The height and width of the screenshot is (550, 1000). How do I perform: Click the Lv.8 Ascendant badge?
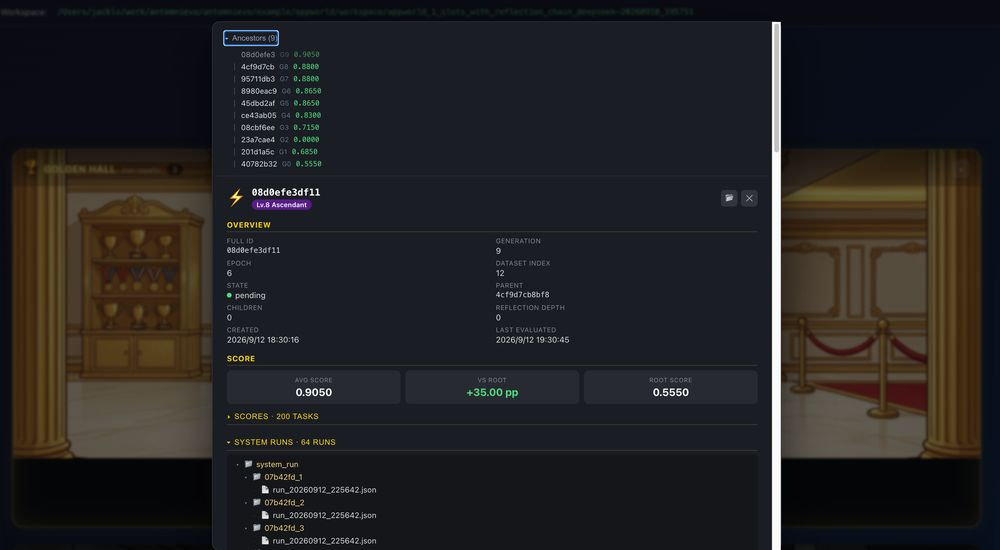(281, 205)
